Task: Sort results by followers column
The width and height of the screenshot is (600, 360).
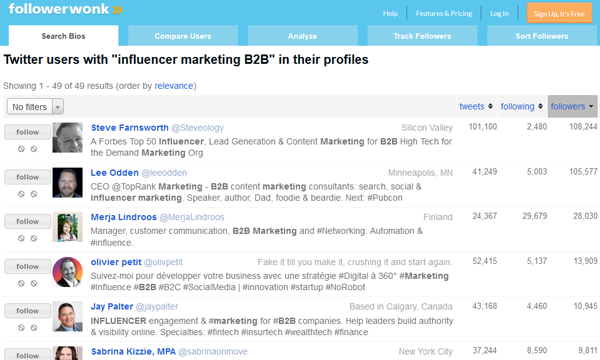Action: pos(572,106)
